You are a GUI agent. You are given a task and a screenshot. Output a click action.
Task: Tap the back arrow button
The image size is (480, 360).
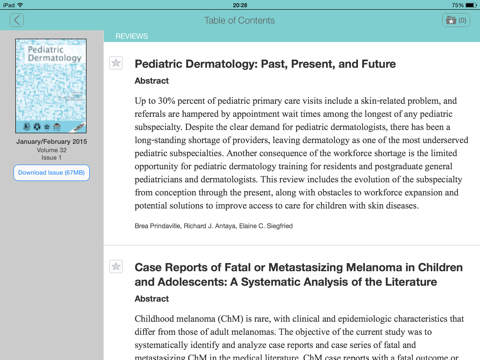pos(17,20)
